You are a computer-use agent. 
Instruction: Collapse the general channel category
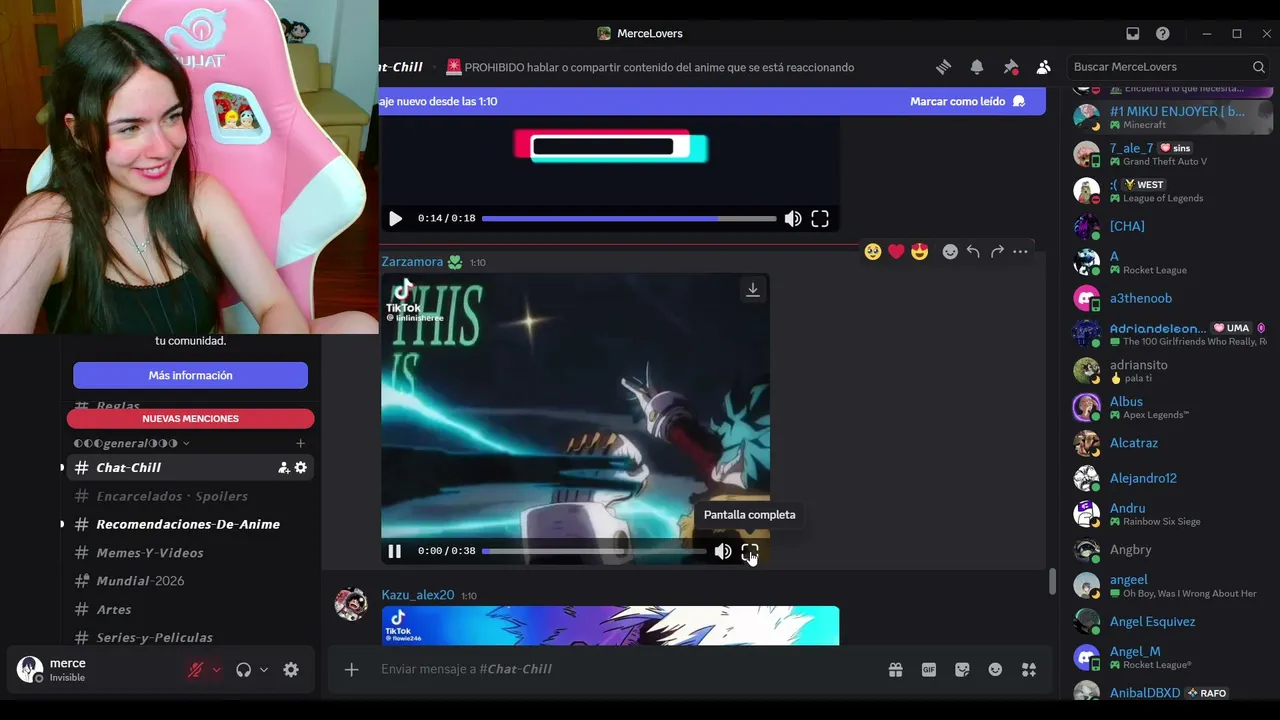coord(131,443)
